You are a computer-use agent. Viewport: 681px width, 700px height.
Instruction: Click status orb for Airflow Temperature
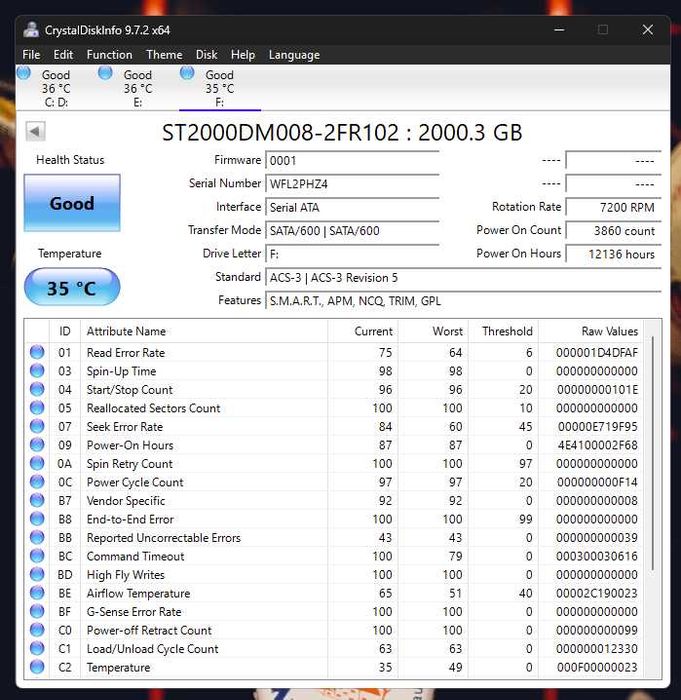(x=37, y=593)
